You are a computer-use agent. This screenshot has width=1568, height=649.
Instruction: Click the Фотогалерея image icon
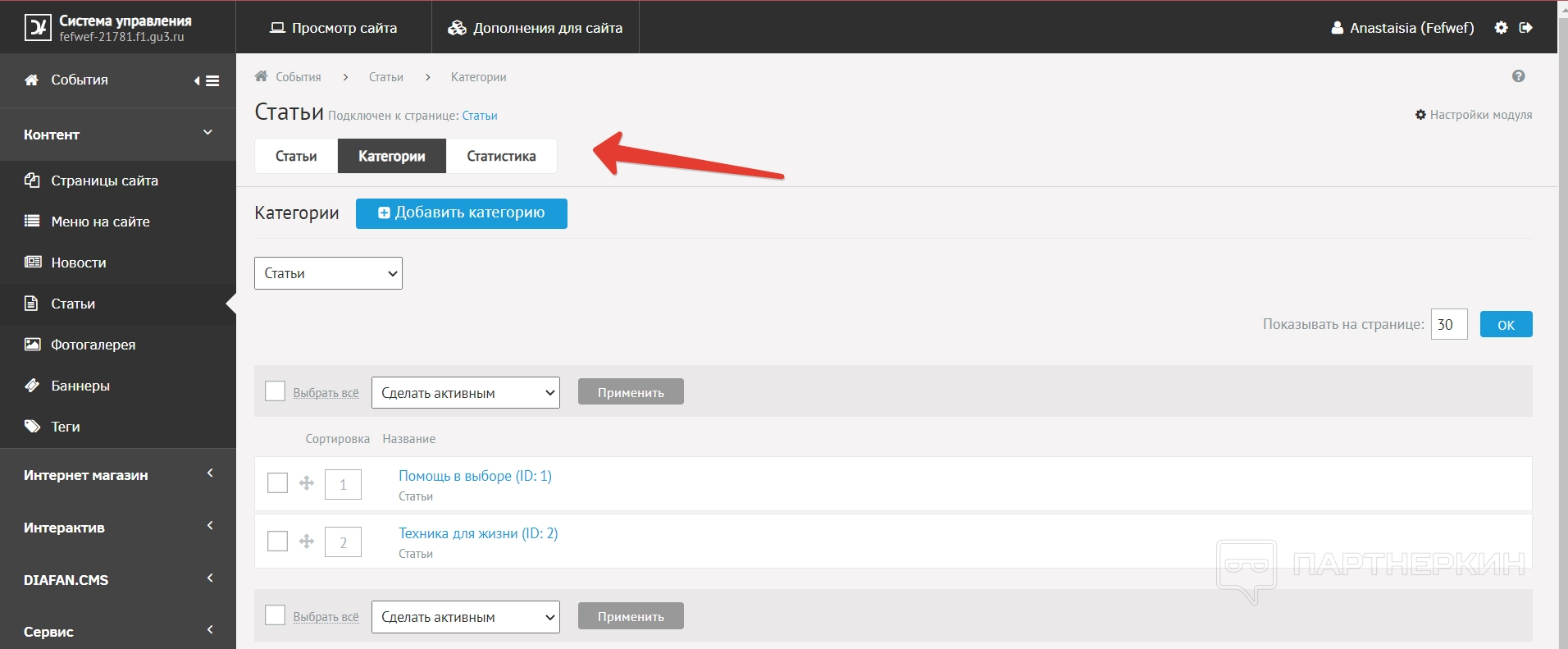pos(32,345)
